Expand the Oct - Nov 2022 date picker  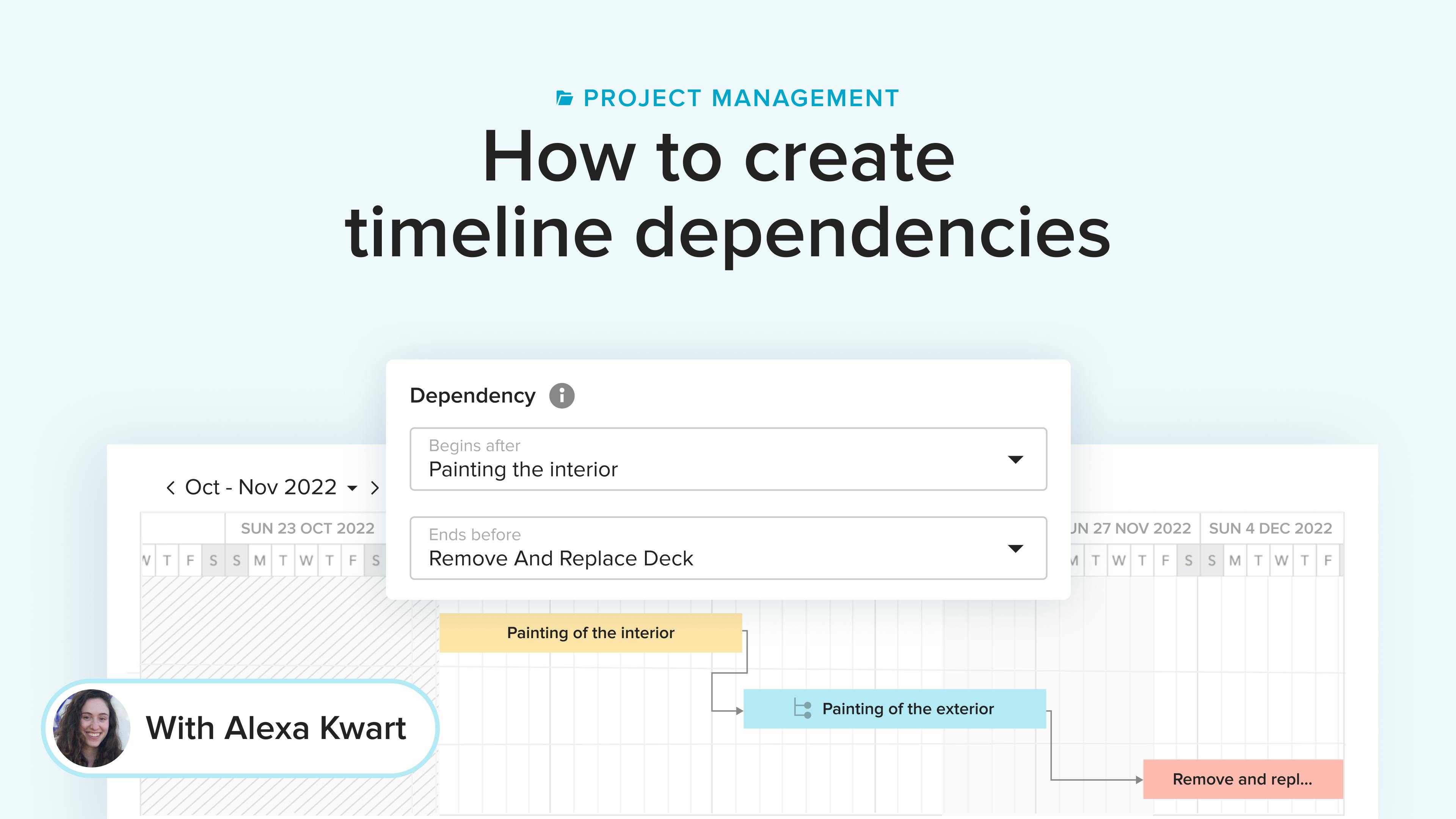352,488
